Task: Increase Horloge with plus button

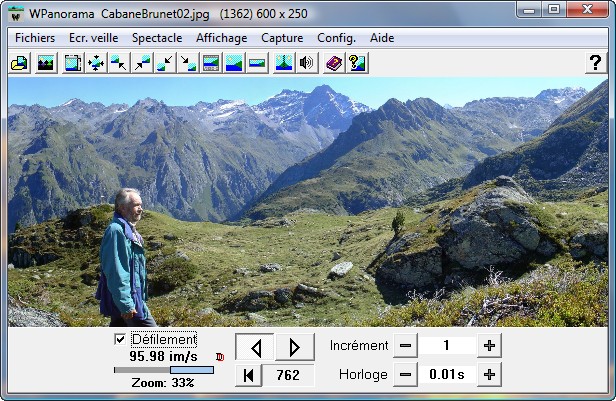Action: (x=489, y=375)
